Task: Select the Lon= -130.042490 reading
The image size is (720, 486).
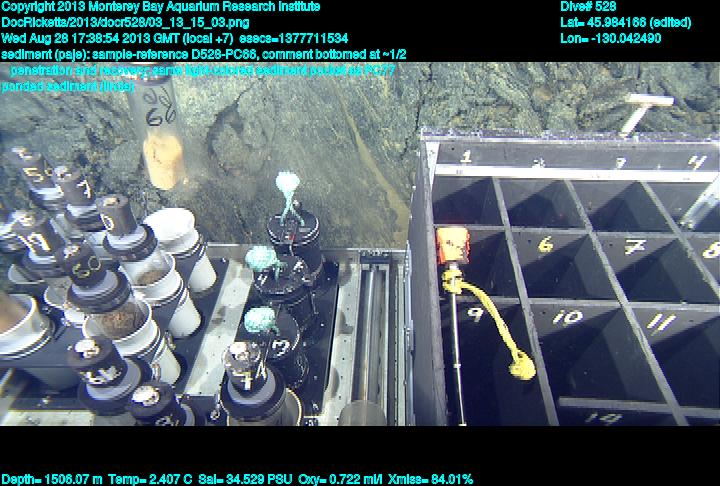Action: coord(611,38)
